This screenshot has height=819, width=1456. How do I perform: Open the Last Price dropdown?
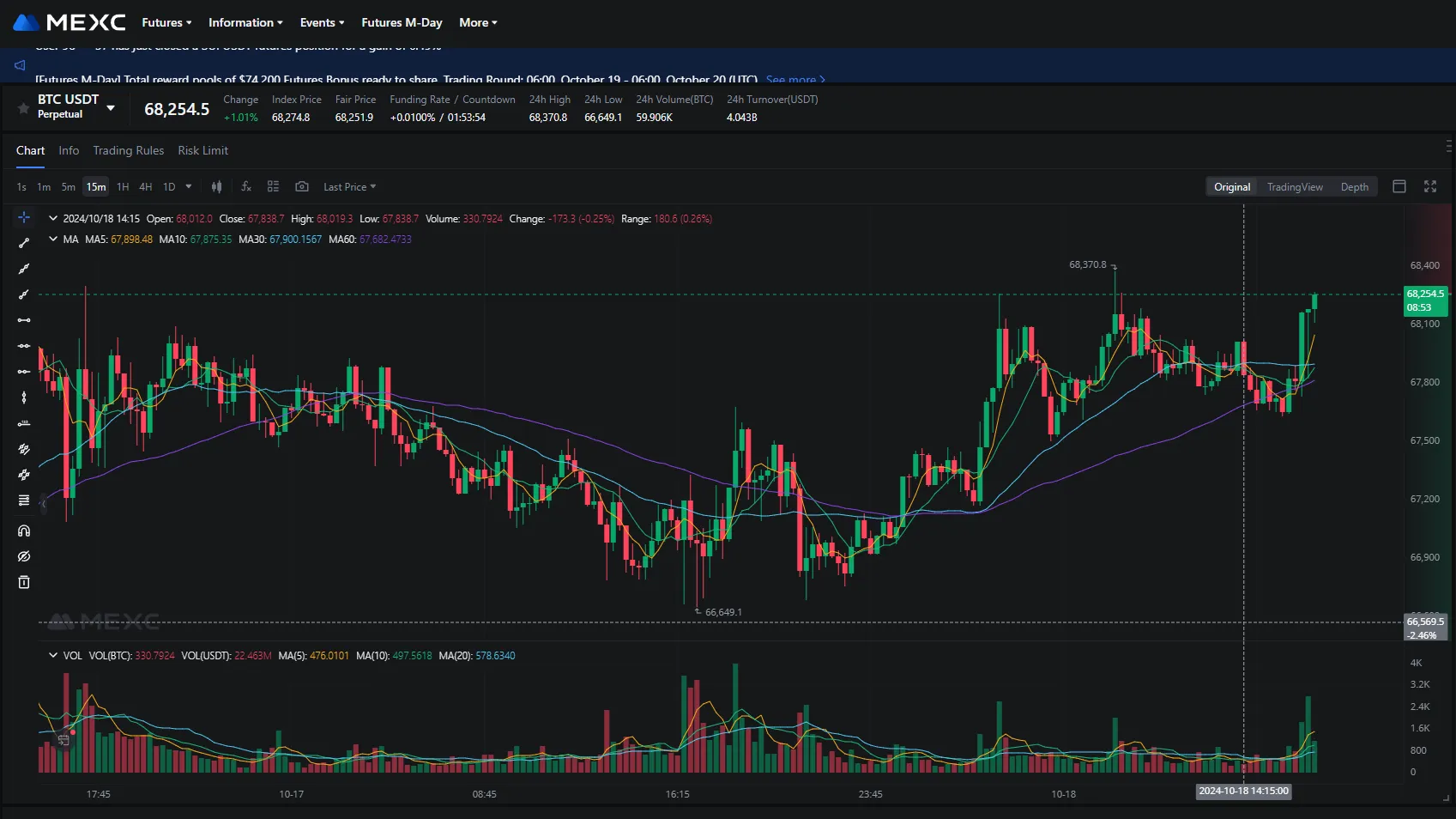[348, 186]
